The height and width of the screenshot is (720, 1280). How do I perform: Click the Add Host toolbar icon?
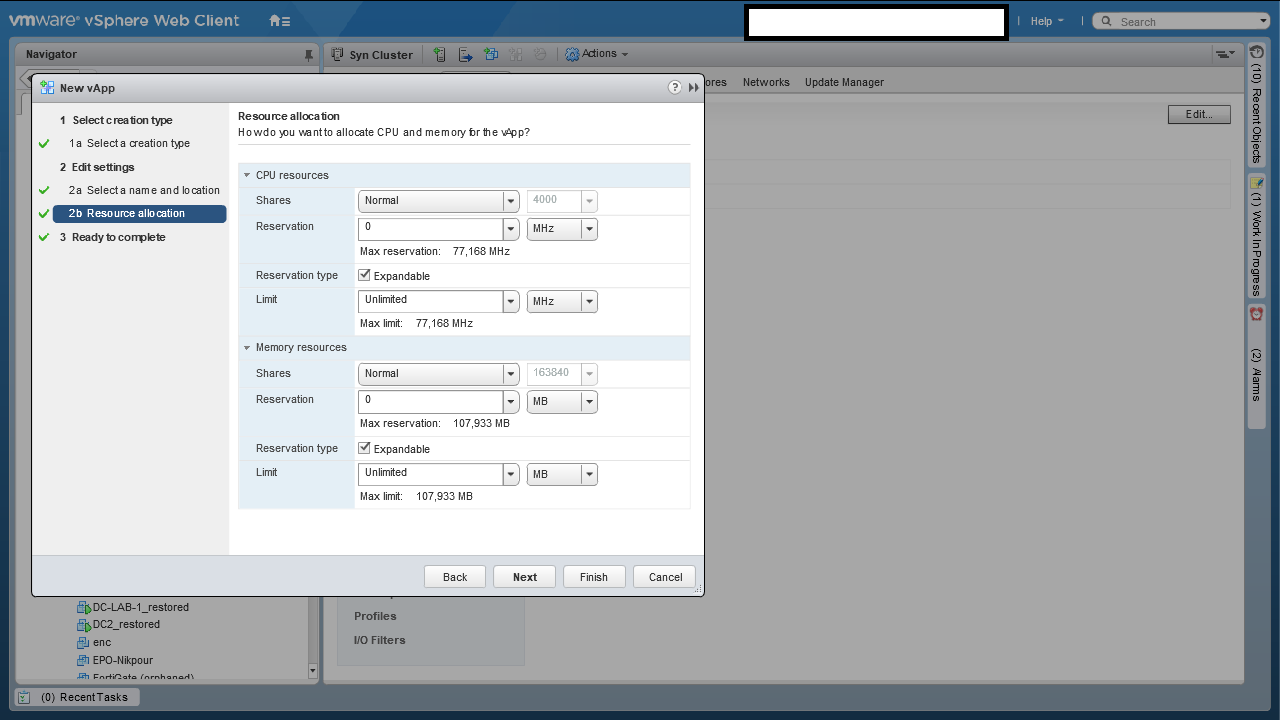coord(440,55)
